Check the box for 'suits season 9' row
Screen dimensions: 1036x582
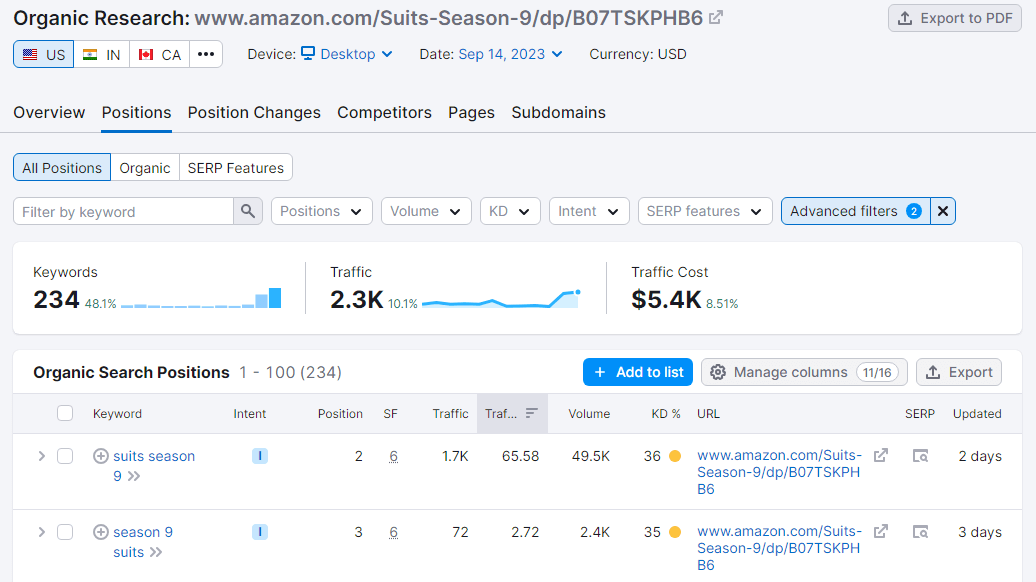(x=65, y=456)
